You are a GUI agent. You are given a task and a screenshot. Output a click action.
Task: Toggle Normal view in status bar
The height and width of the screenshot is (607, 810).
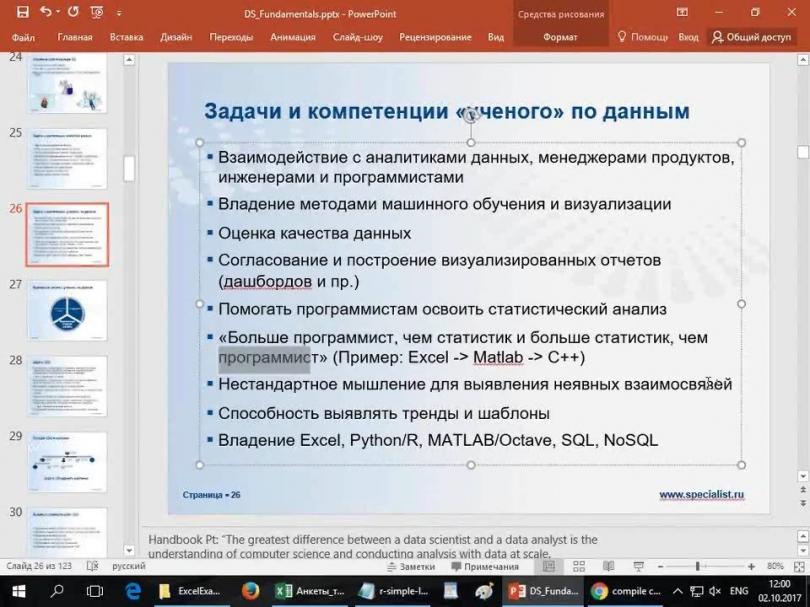click(x=548, y=566)
